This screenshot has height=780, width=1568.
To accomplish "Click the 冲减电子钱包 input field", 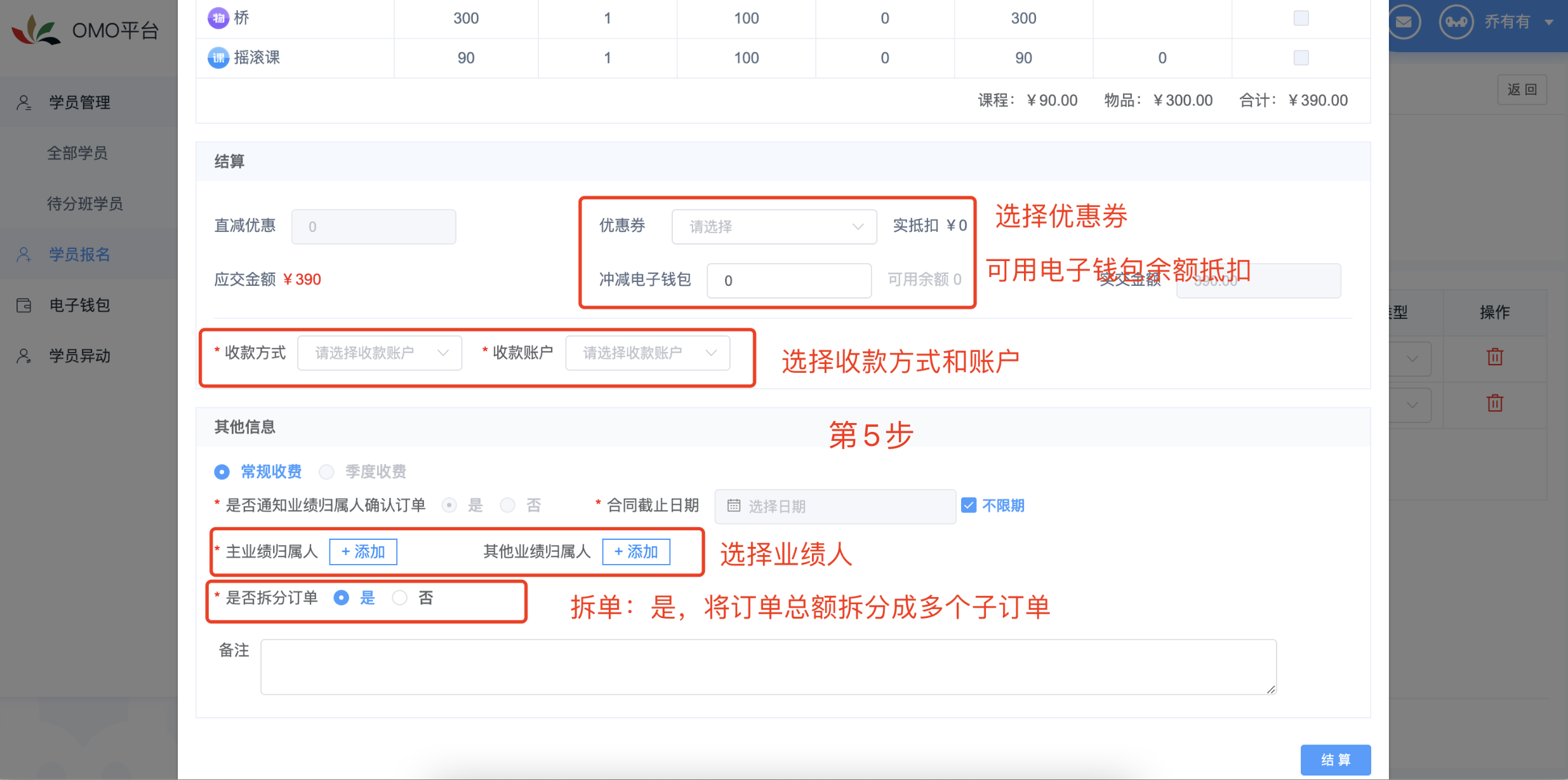I will [x=789, y=281].
